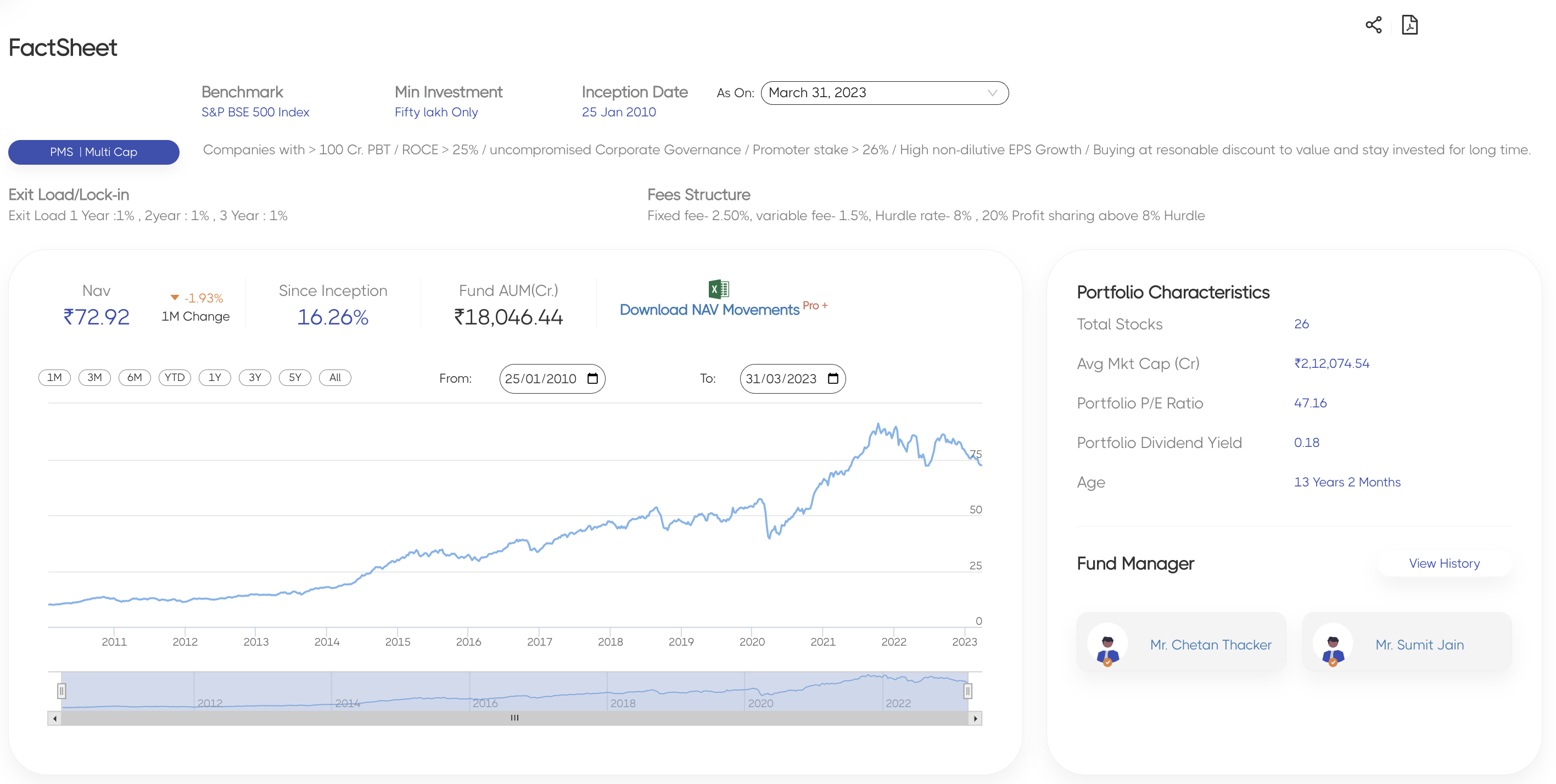Open the As On date dropdown
Screen dimensions: 1556x784
point(885,93)
